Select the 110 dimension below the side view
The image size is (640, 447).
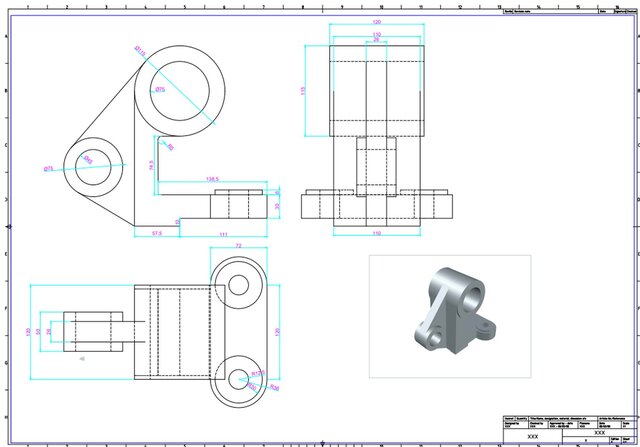tap(377, 233)
